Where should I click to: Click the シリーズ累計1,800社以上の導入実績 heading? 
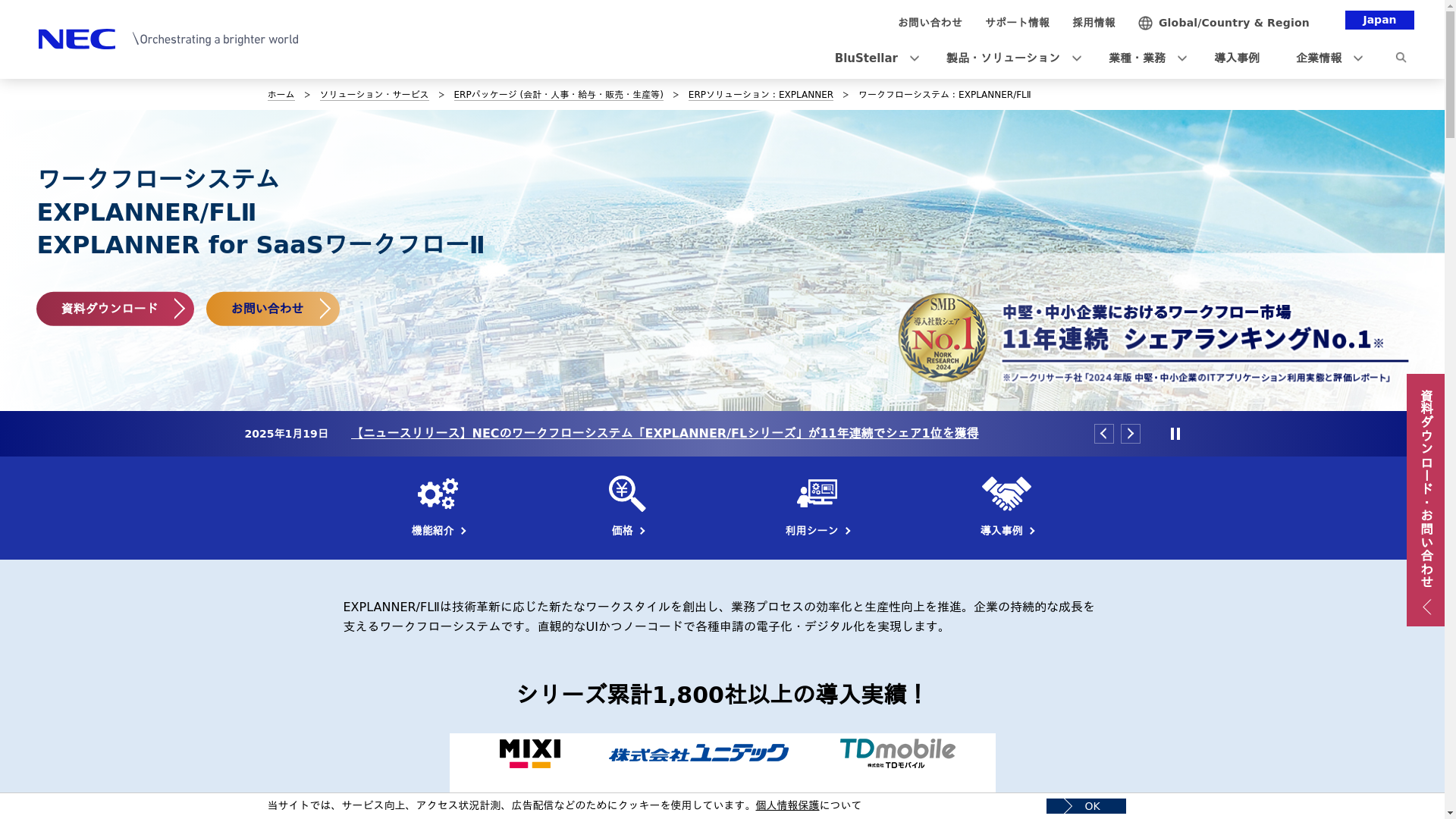[x=722, y=694]
